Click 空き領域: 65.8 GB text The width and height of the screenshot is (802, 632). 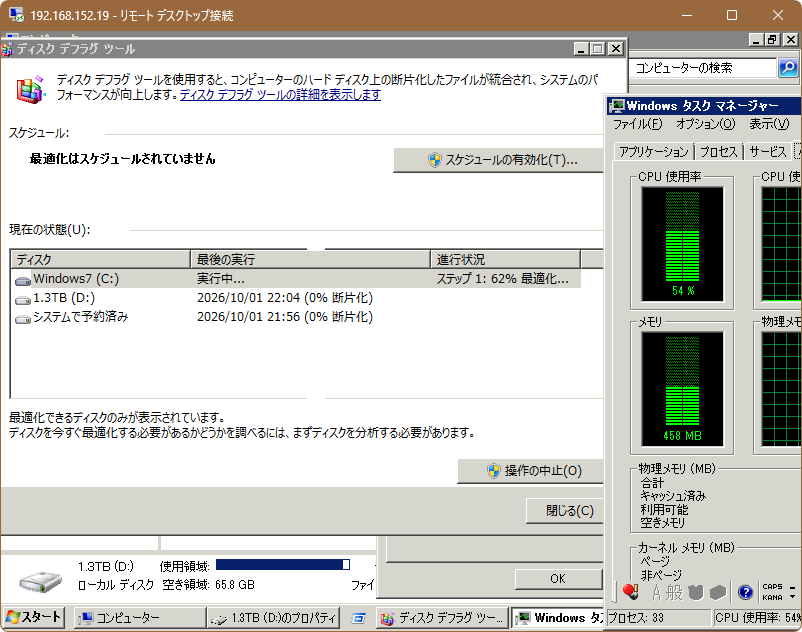tap(209, 584)
